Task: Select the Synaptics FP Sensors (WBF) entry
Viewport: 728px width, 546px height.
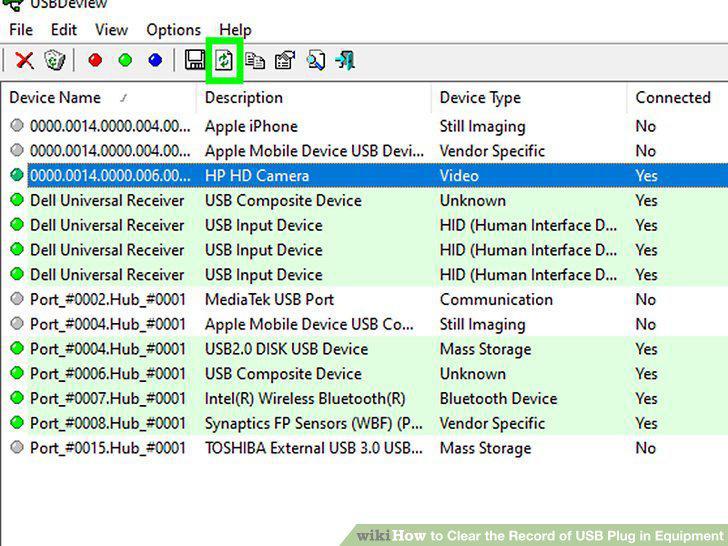Action: [313, 423]
